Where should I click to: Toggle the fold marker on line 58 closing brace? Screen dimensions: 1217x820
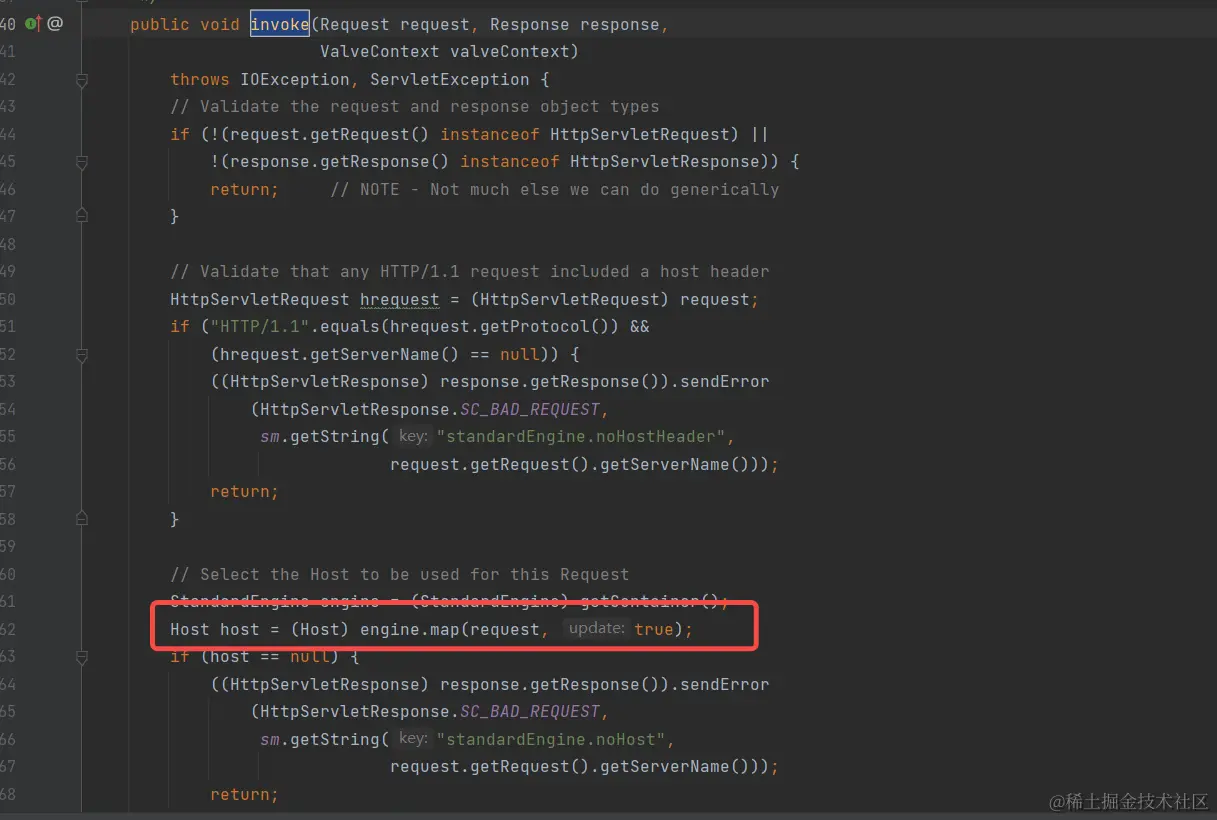82,519
